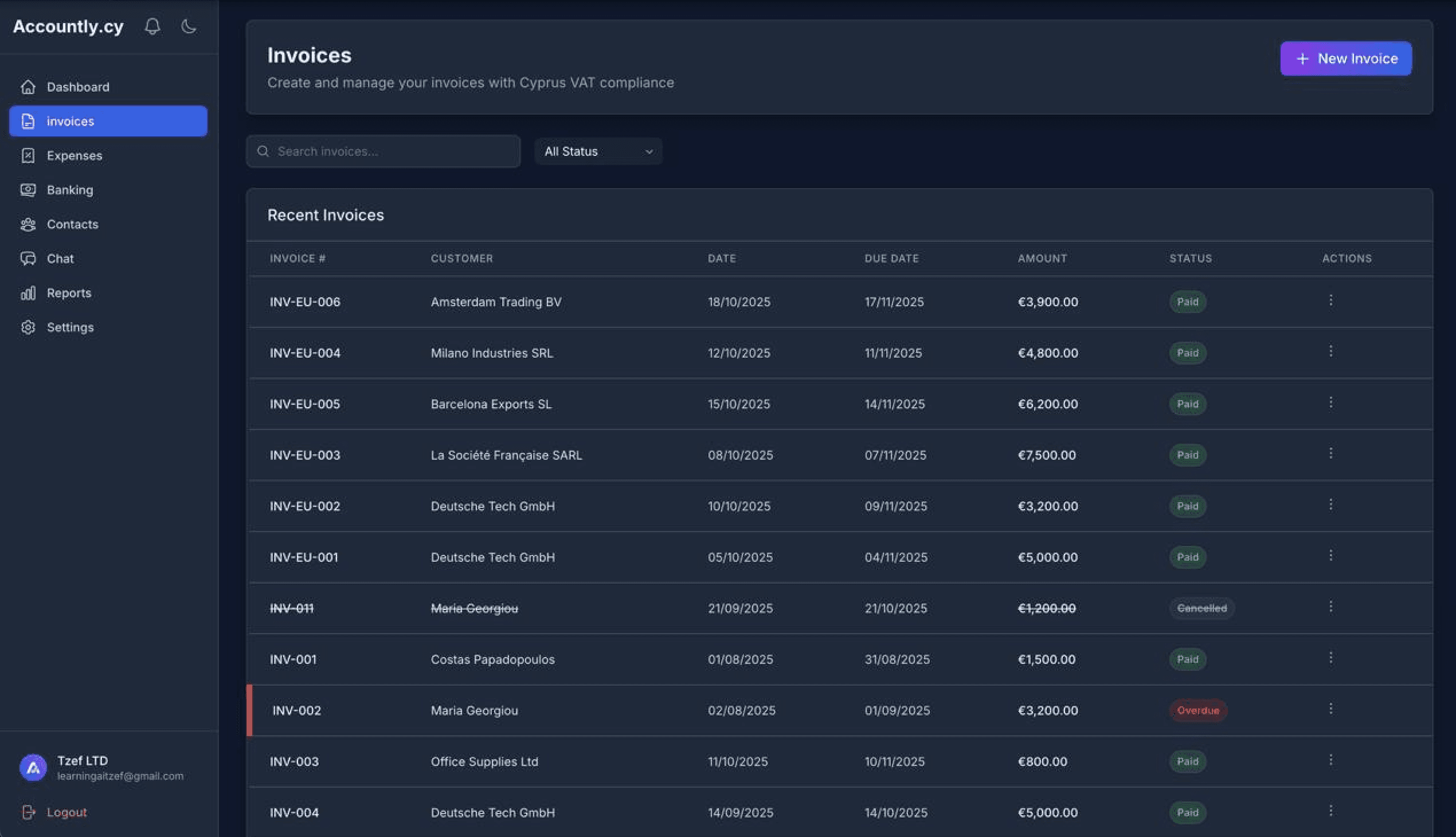Click the Logout link

tap(66, 812)
